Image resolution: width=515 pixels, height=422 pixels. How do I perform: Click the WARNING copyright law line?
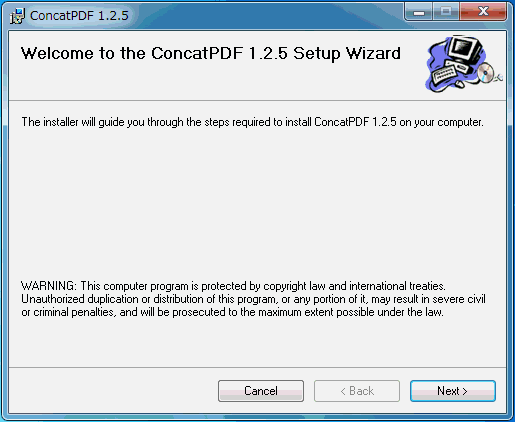pyautogui.click(x=233, y=286)
